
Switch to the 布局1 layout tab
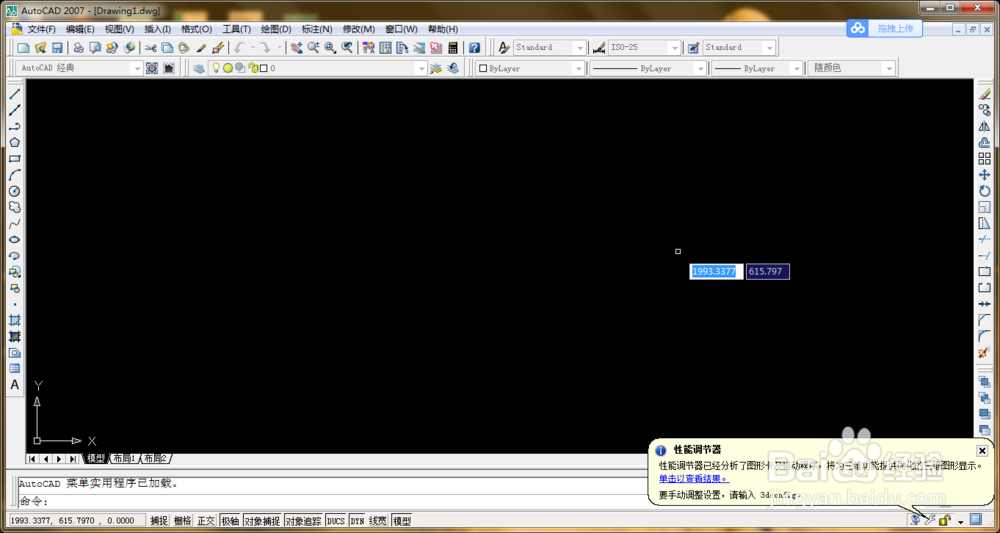tap(124, 458)
